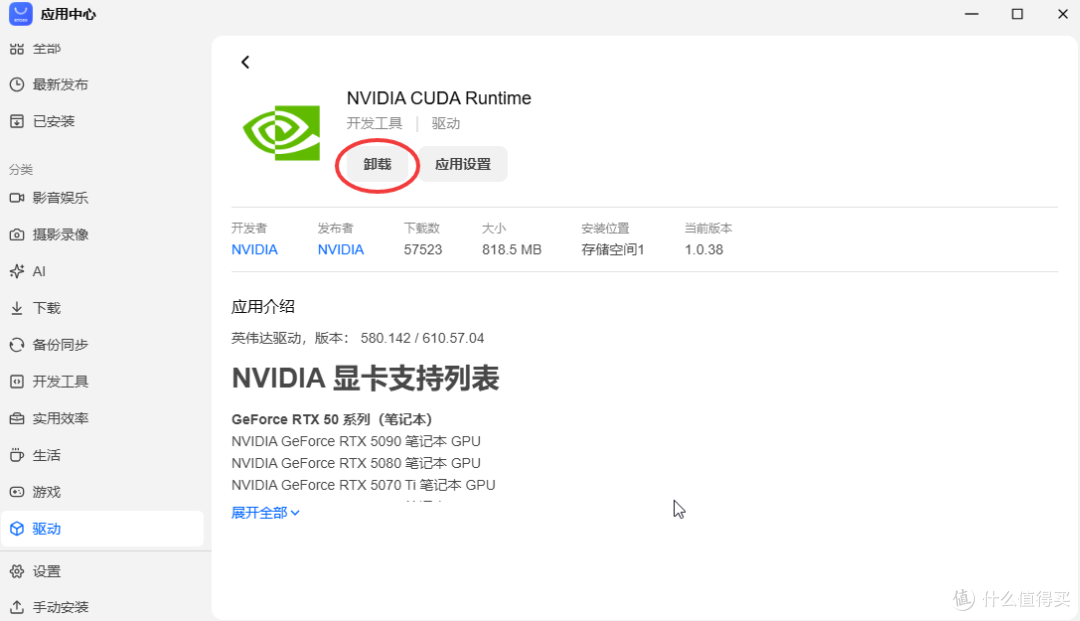
Task: Select the 备份同步 category
Action: [61, 345]
